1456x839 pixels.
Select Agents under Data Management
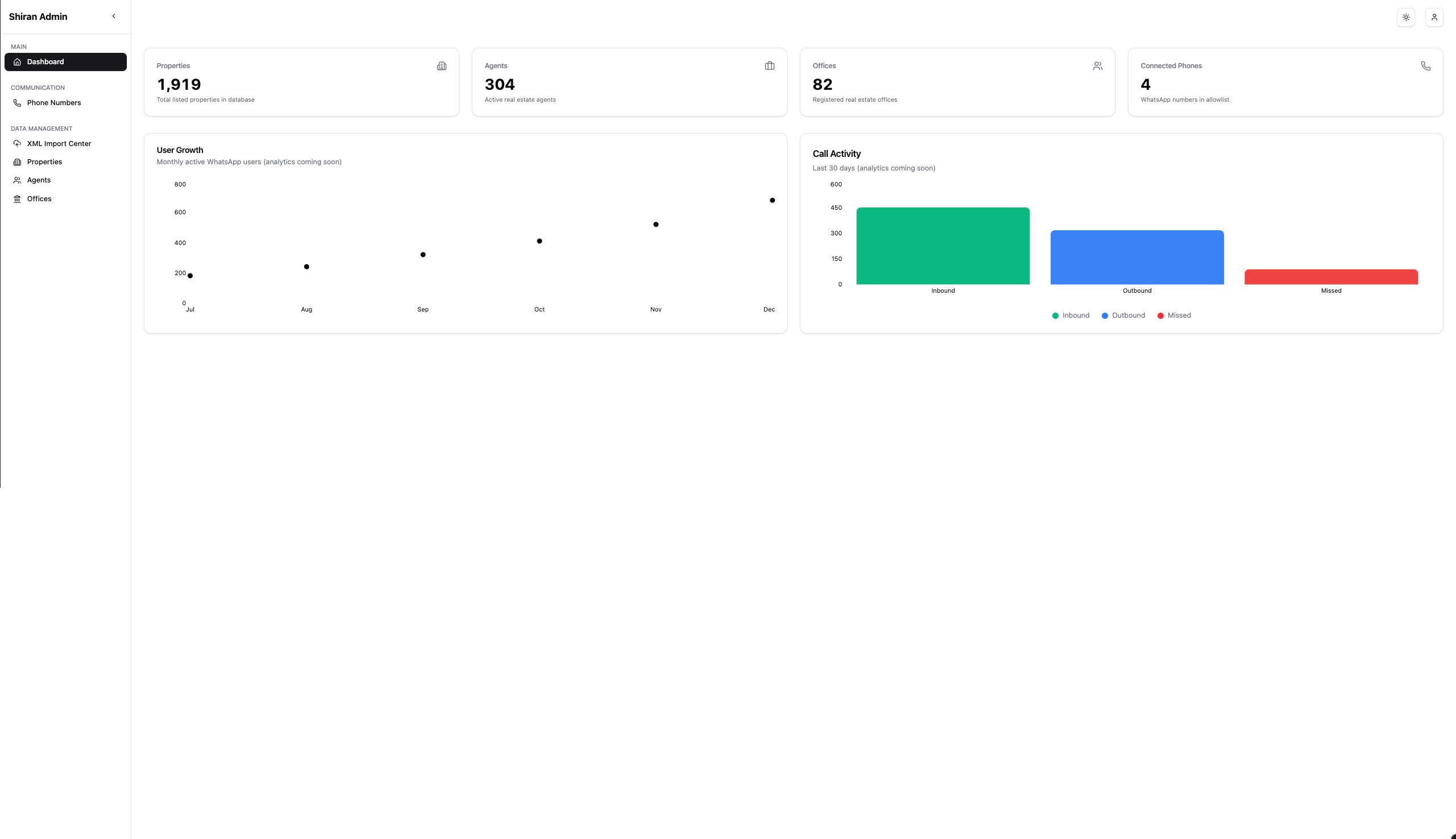[38, 180]
